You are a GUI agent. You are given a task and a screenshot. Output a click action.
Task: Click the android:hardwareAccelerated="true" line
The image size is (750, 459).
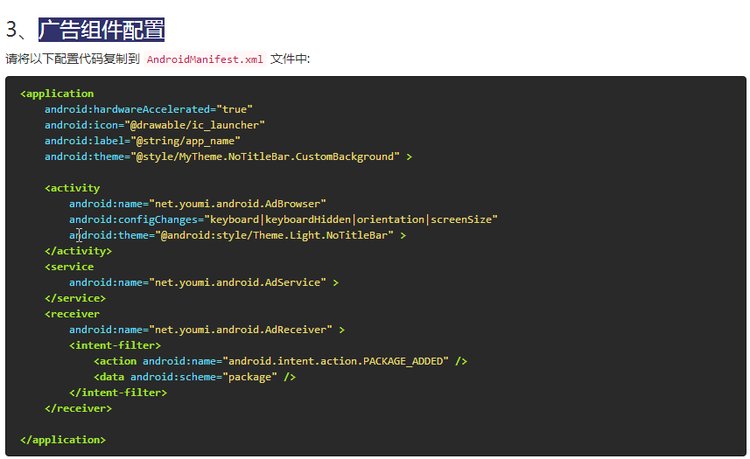[x=148, y=109]
